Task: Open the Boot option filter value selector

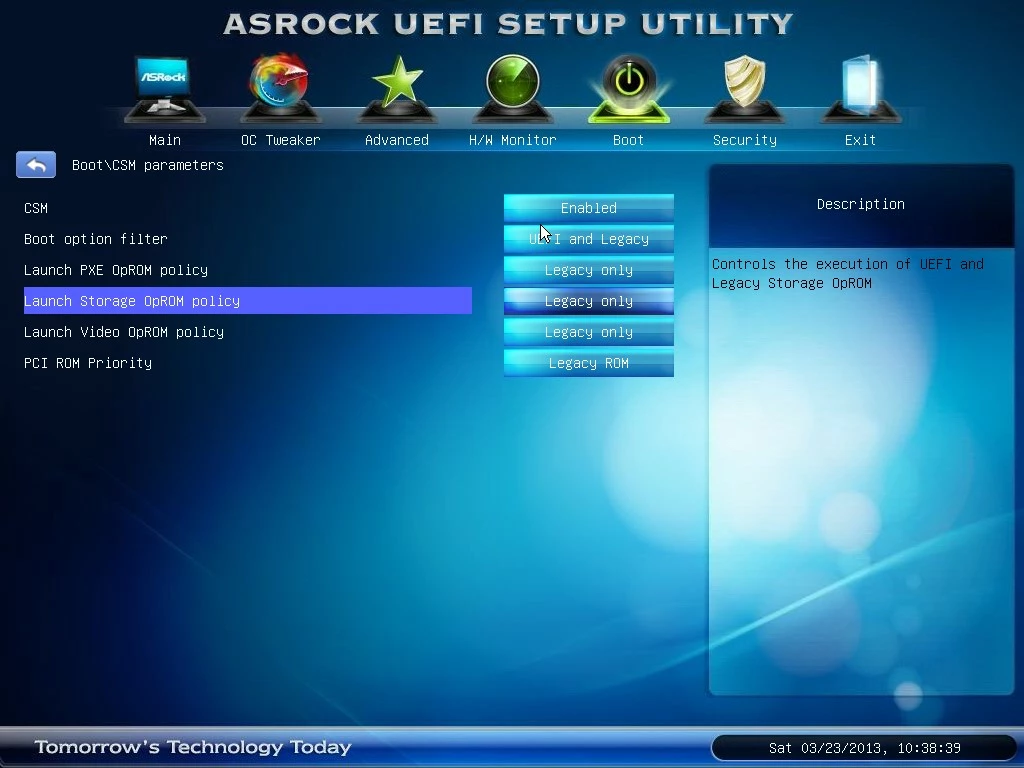Action: point(588,239)
